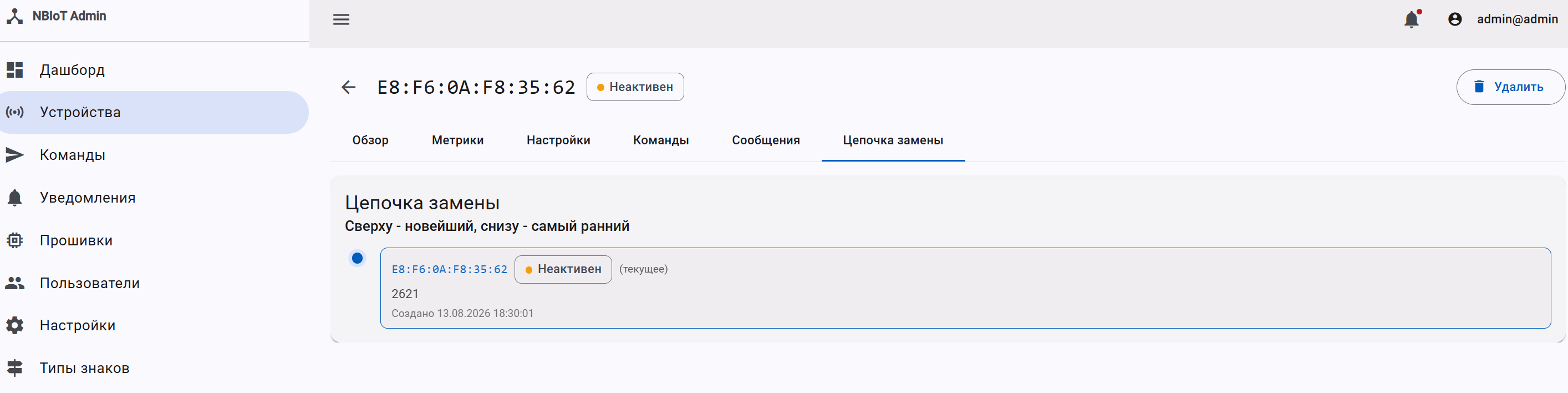The image size is (1568, 393).
Task: Open Команды in the left sidebar
Action: [155, 155]
